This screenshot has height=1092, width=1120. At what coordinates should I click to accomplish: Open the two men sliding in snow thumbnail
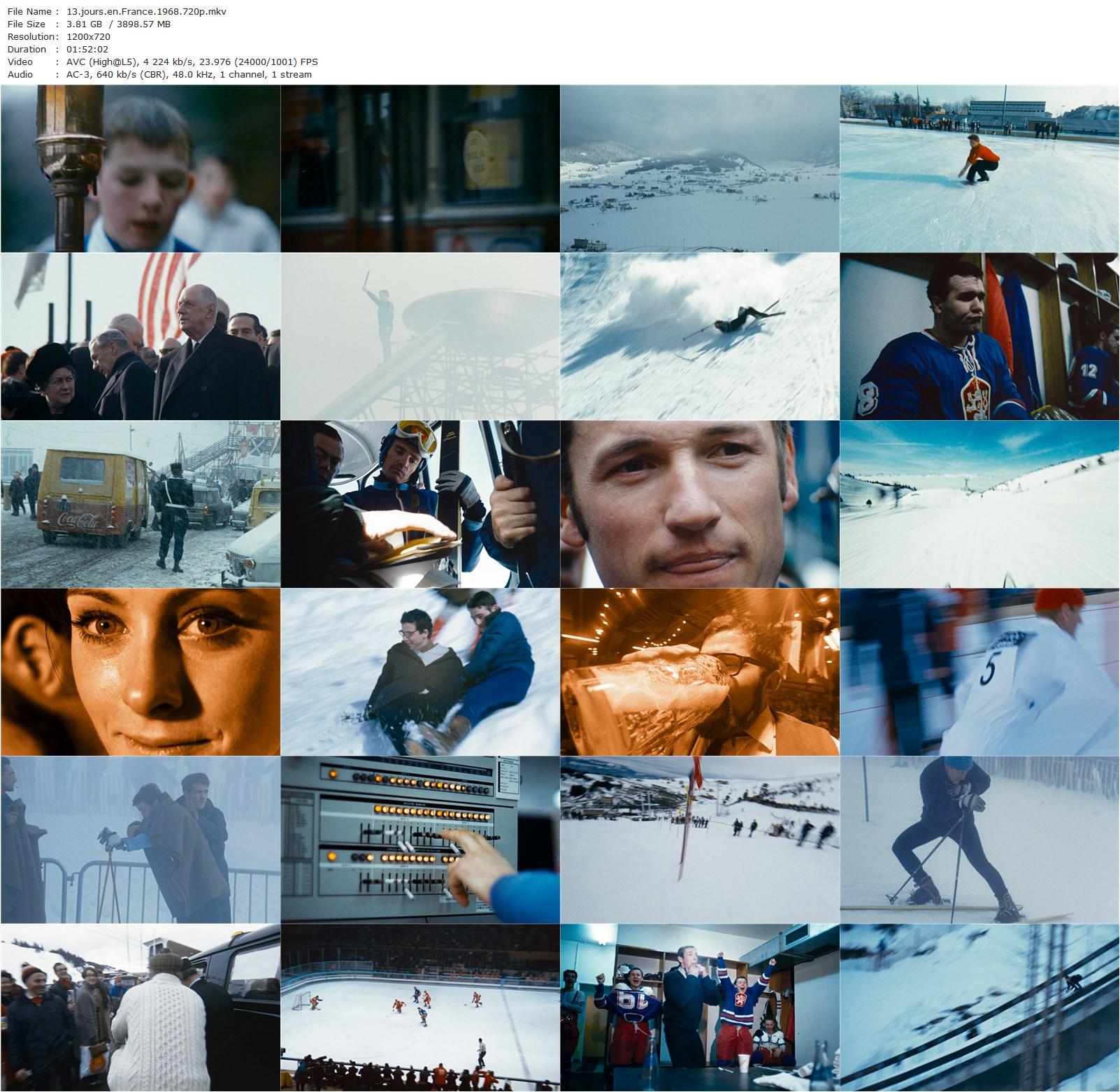[x=420, y=672]
